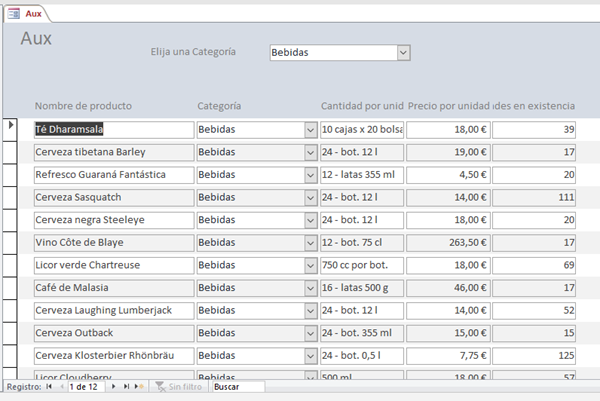Image resolution: width=600 pixels, height=401 pixels.
Task: Click stock value 125 for Klosterbier Rhönbräu
Action: [x=534, y=355]
